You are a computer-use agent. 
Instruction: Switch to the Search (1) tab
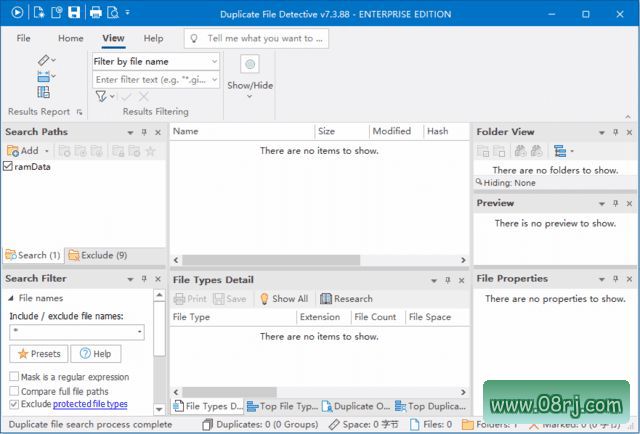pos(33,256)
